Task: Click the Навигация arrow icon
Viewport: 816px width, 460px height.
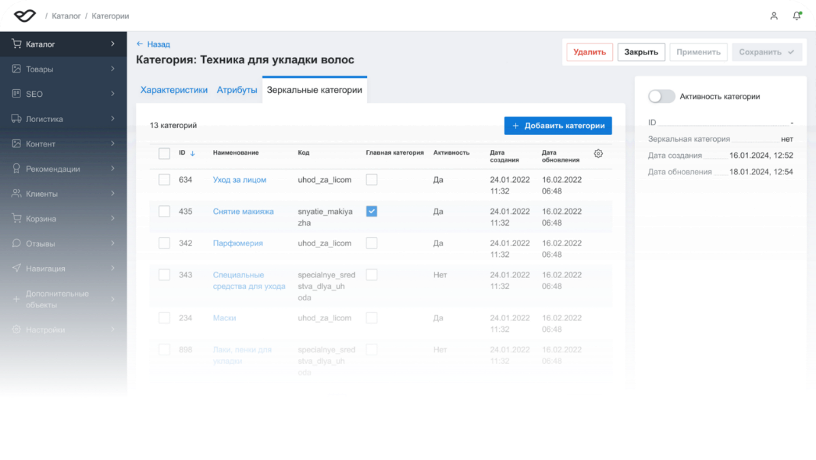Action: coord(17,268)
